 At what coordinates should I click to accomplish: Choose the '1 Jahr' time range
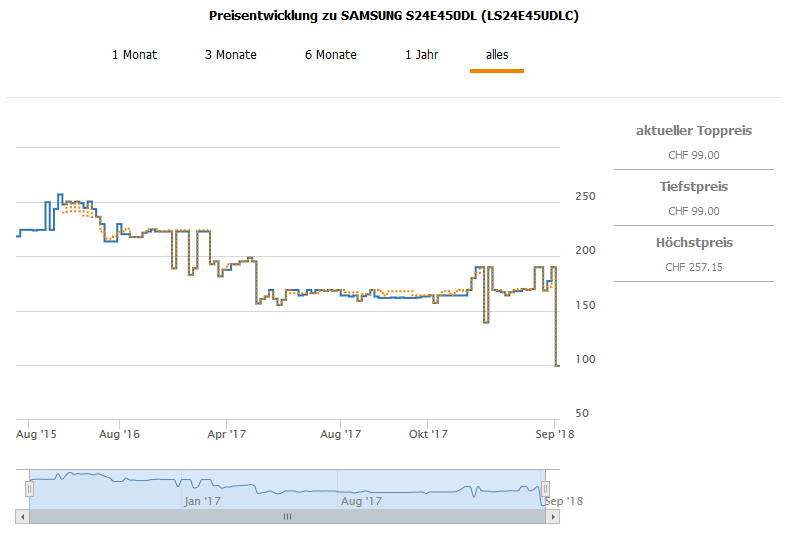pos(421,55)
